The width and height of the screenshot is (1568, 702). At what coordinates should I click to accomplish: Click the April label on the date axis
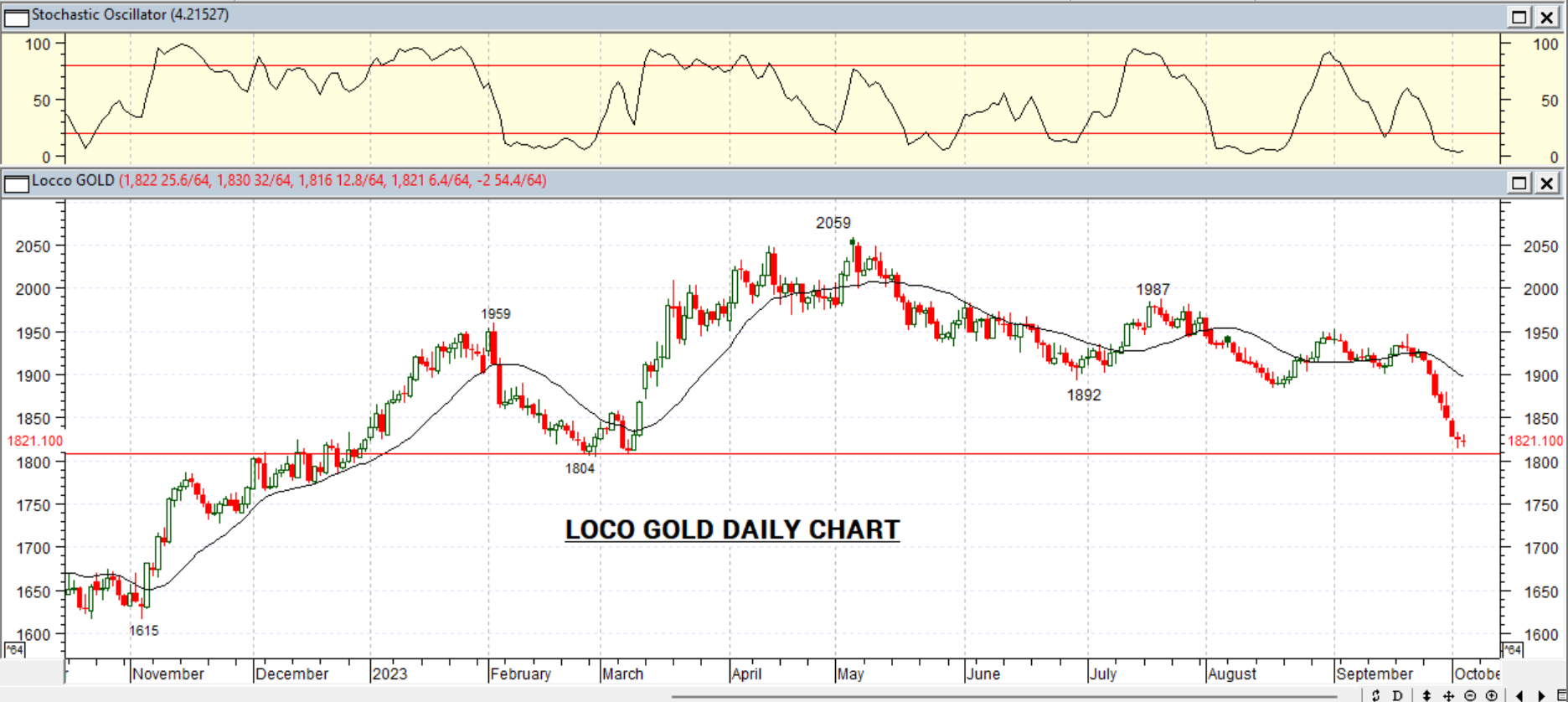[x=746, y=674]
